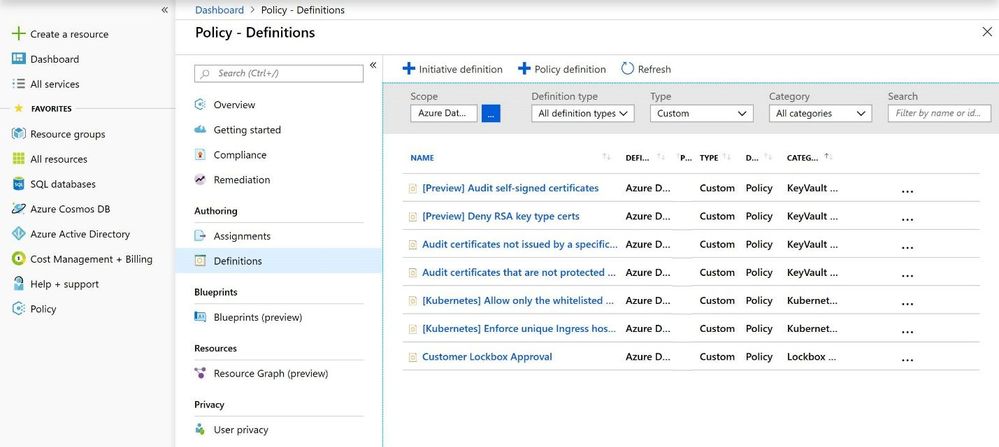Click the Dashboard breadcrumb link

coord(219,10)
